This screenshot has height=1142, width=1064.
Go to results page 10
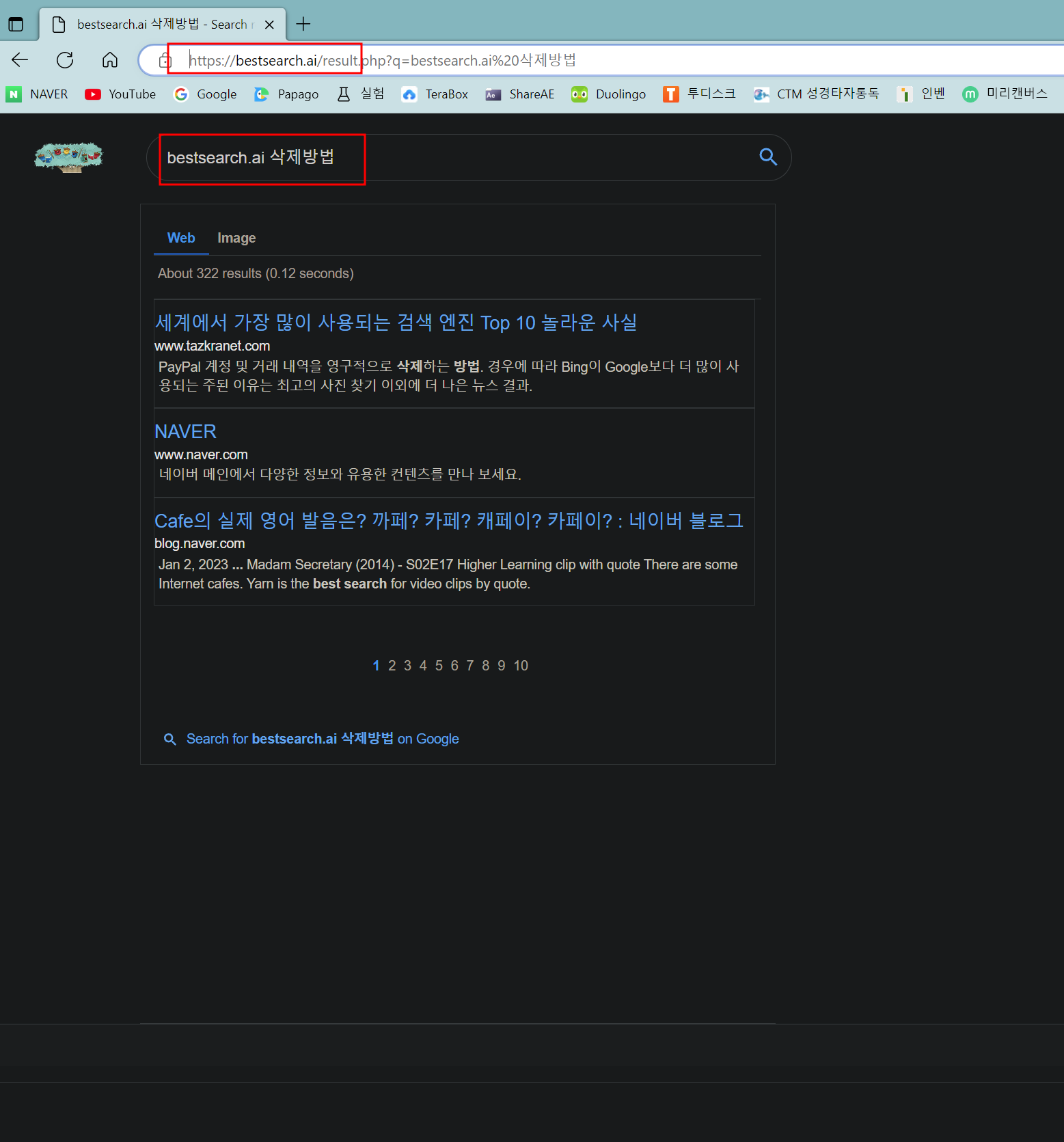point(521,666)
